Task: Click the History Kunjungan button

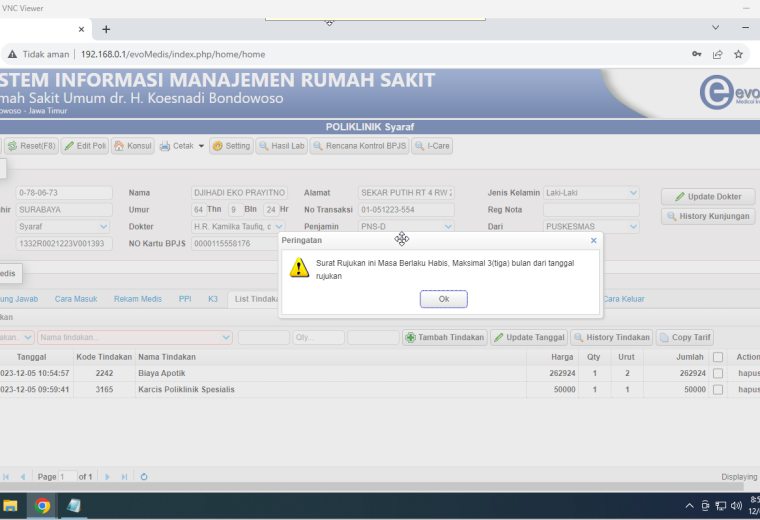Action: [708, 216]
